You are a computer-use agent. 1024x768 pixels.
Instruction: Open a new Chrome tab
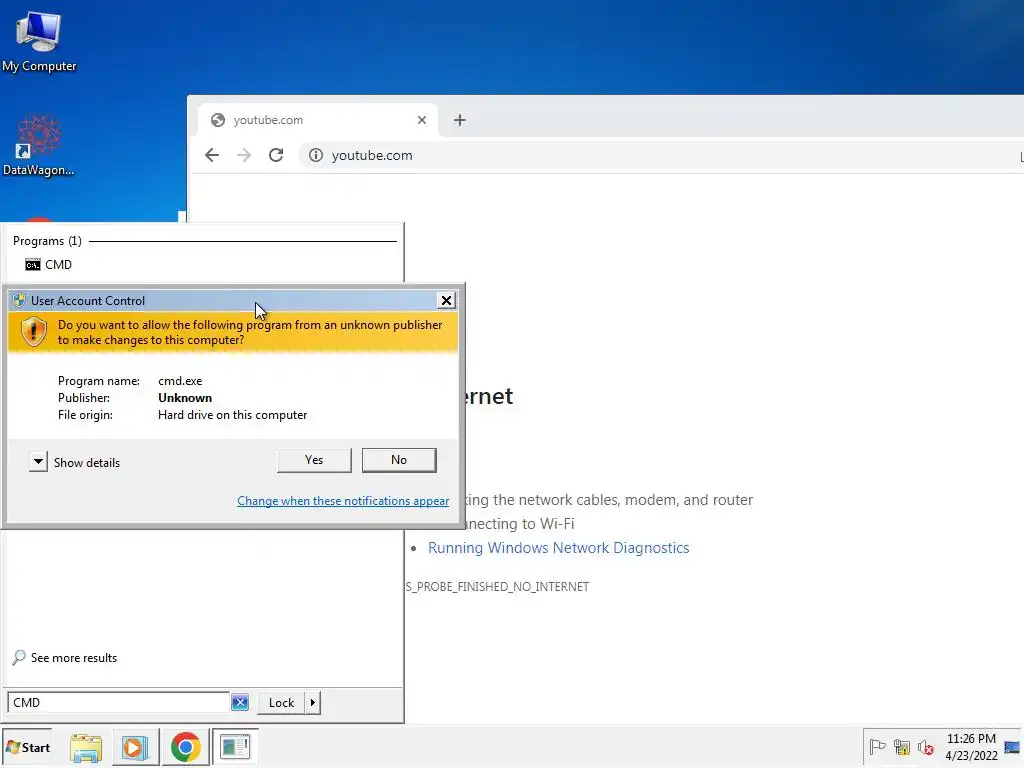[460, 120]
